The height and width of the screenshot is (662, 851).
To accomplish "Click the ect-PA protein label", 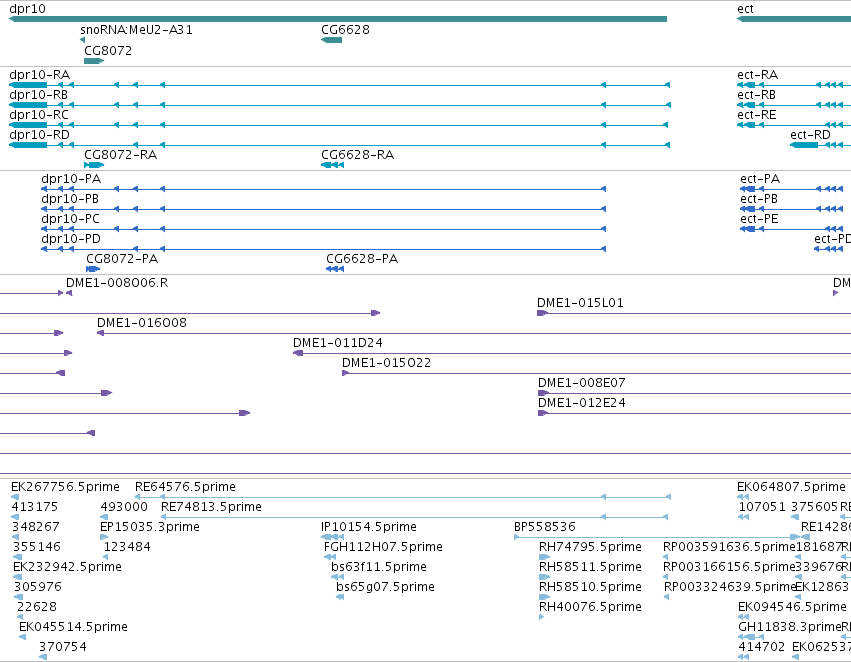I will tap(760, 179).
